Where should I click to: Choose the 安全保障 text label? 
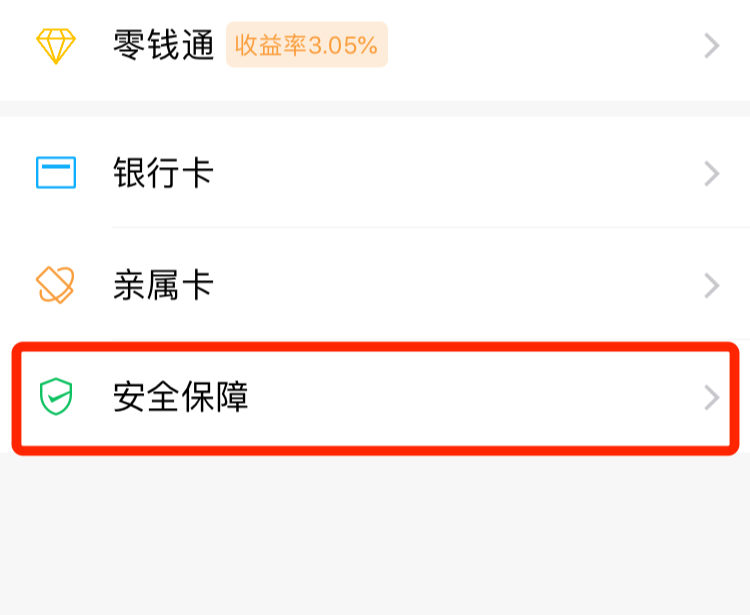pyautogui.click(x=181, y=398)
